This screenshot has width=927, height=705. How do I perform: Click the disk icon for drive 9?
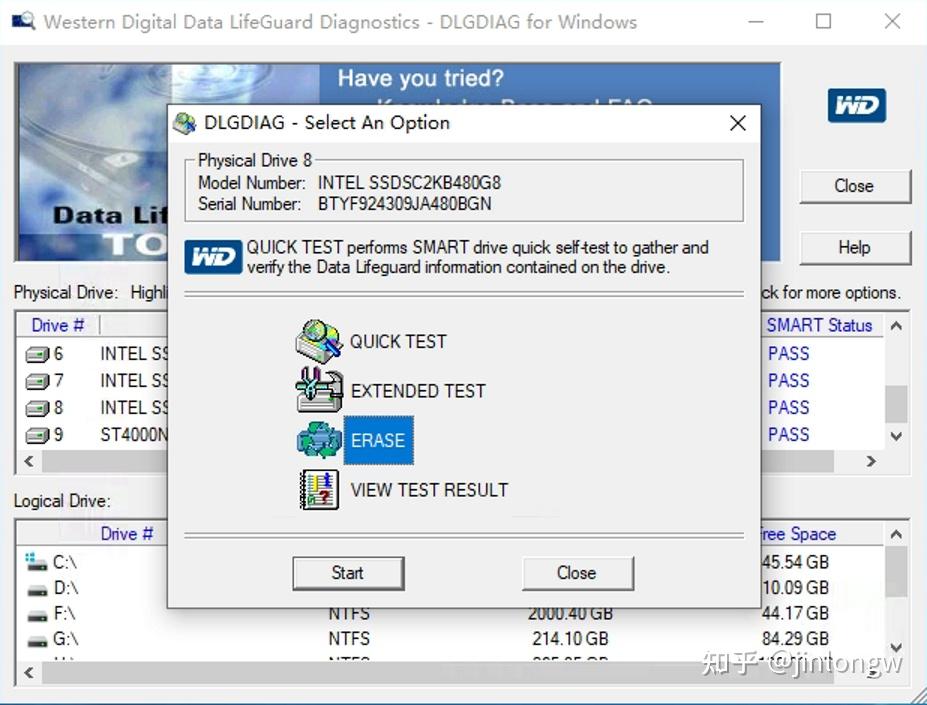(x=37, y=436)
